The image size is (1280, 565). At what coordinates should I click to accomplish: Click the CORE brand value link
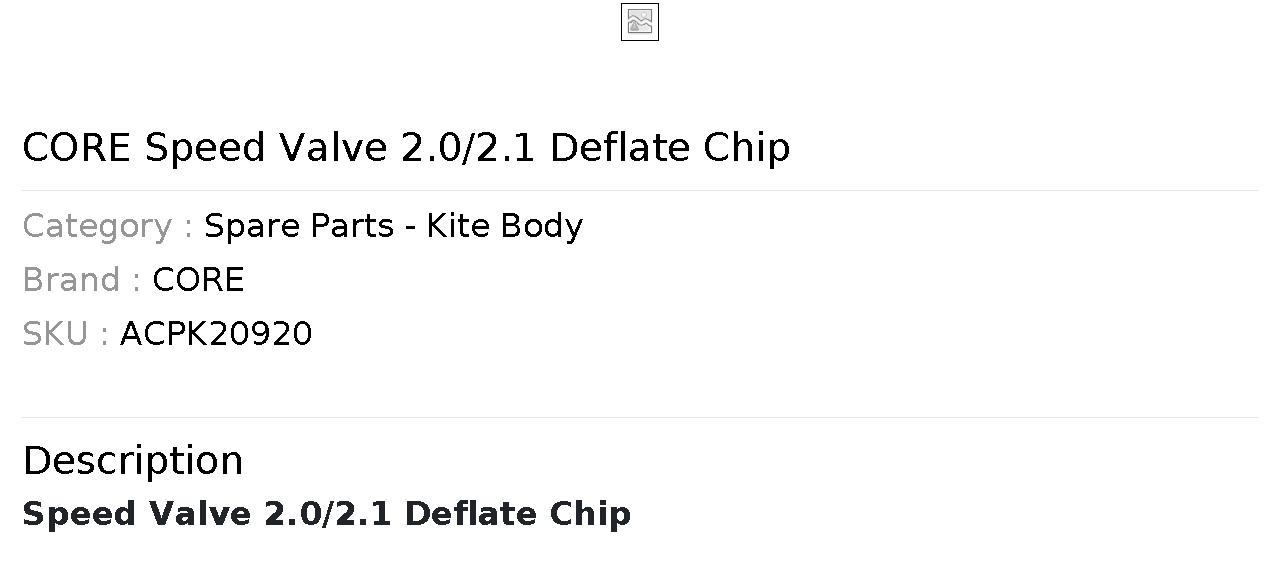point(198,280)
